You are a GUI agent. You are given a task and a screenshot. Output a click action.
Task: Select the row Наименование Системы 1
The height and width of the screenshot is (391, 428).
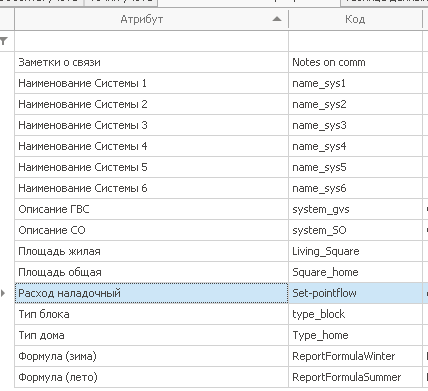coord(151,83)
